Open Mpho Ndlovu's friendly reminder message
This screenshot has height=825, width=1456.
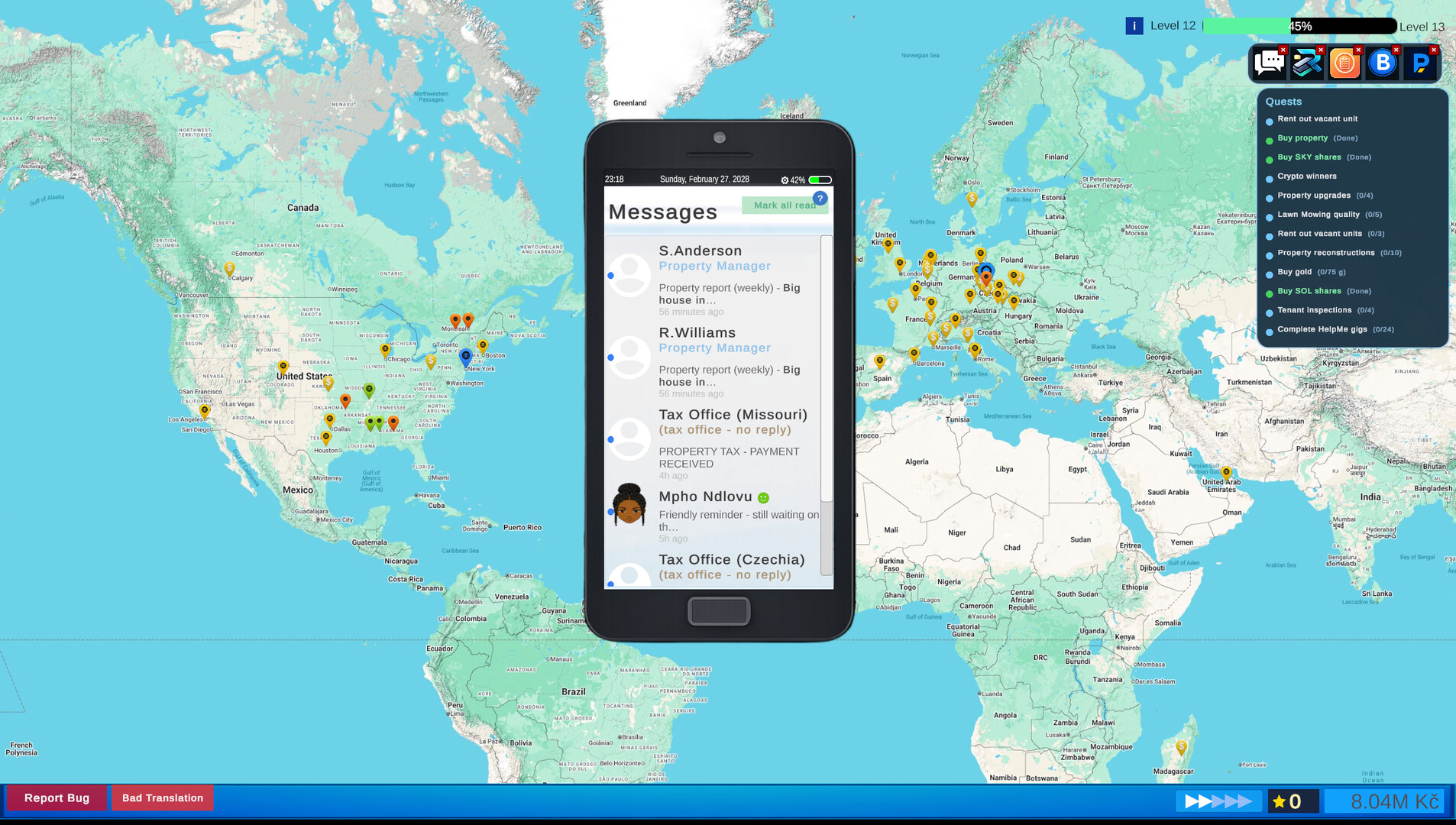712,516
